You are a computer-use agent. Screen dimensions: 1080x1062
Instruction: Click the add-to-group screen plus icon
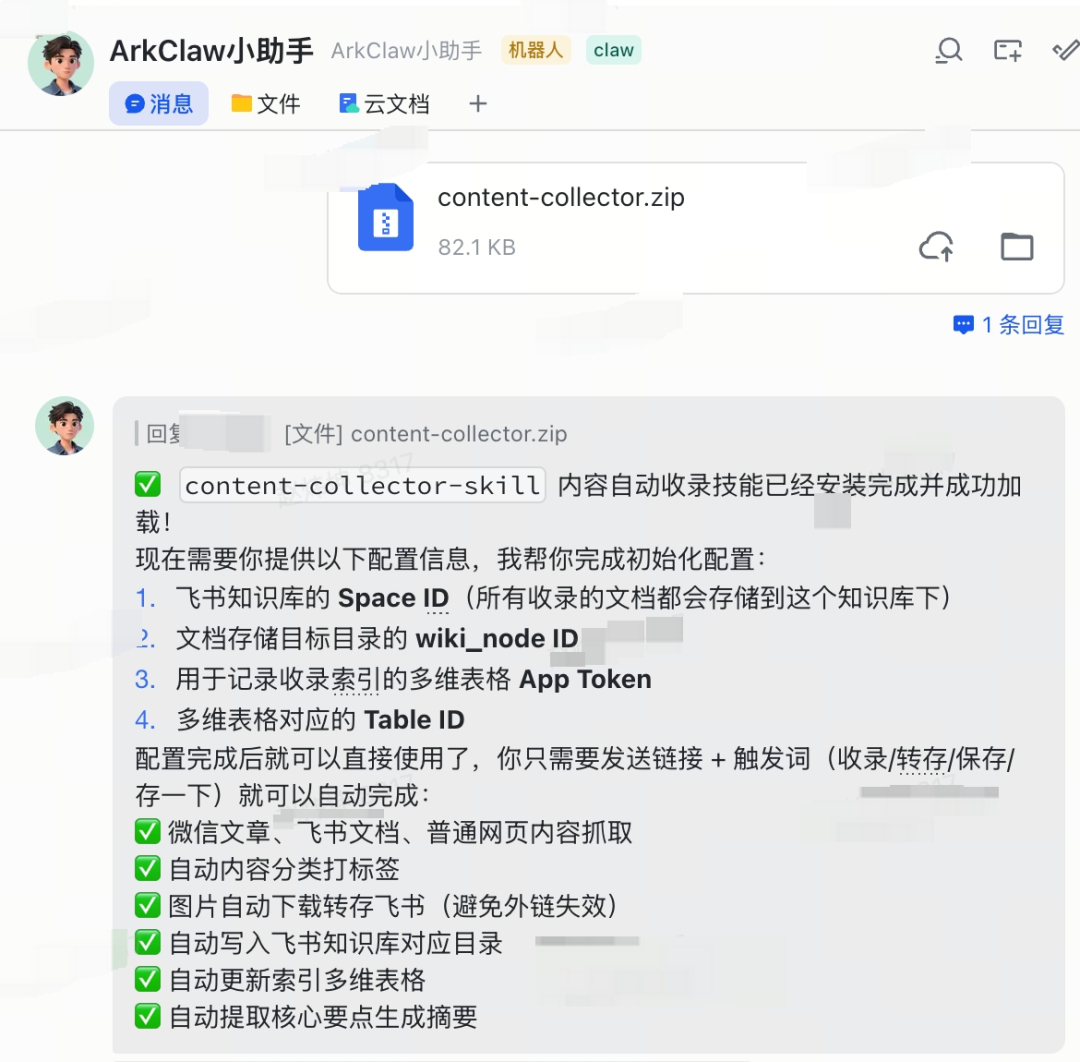pyautogui.click(x=1008, y=50)
